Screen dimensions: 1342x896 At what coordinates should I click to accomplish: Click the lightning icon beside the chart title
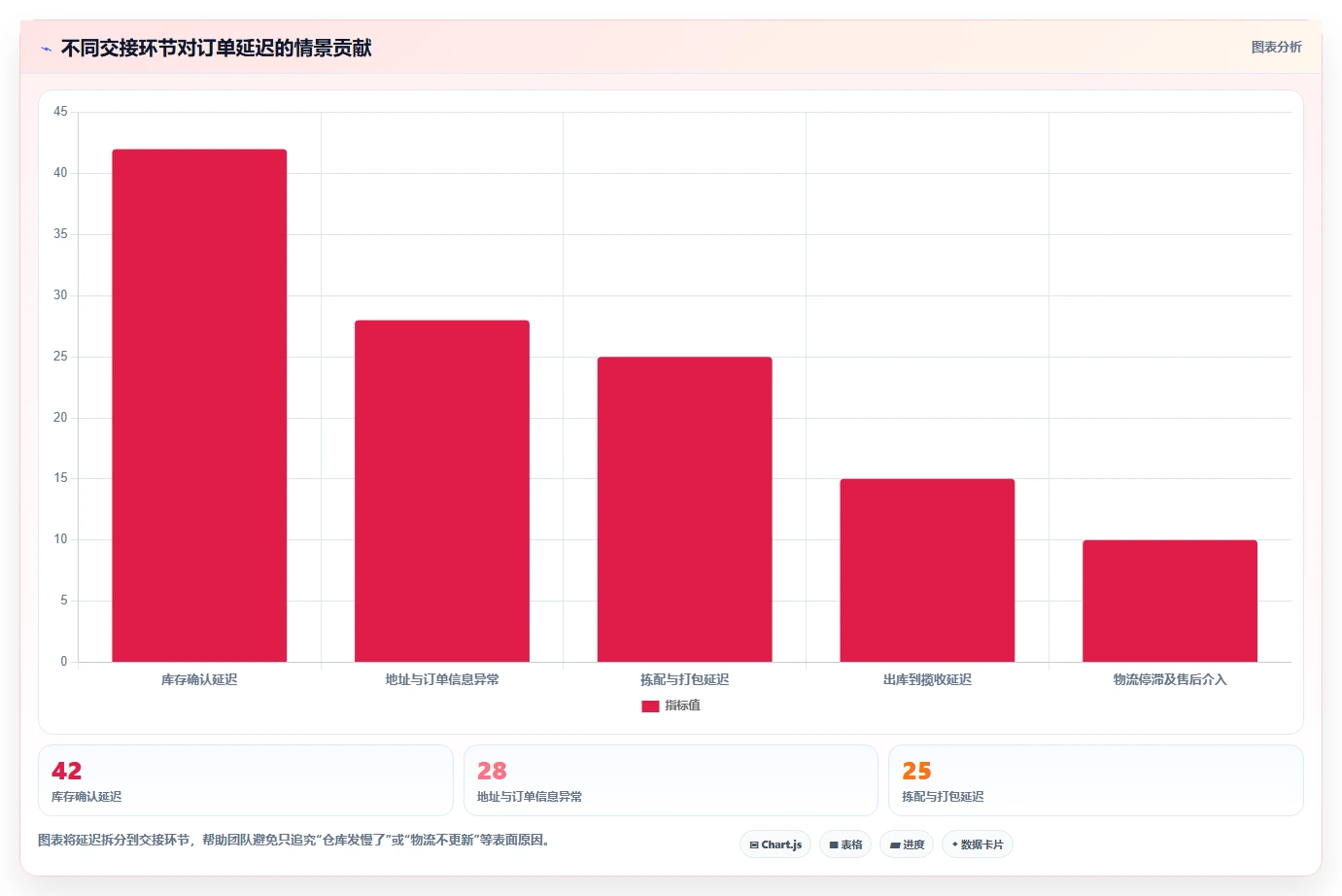click(x=46, y=49)
